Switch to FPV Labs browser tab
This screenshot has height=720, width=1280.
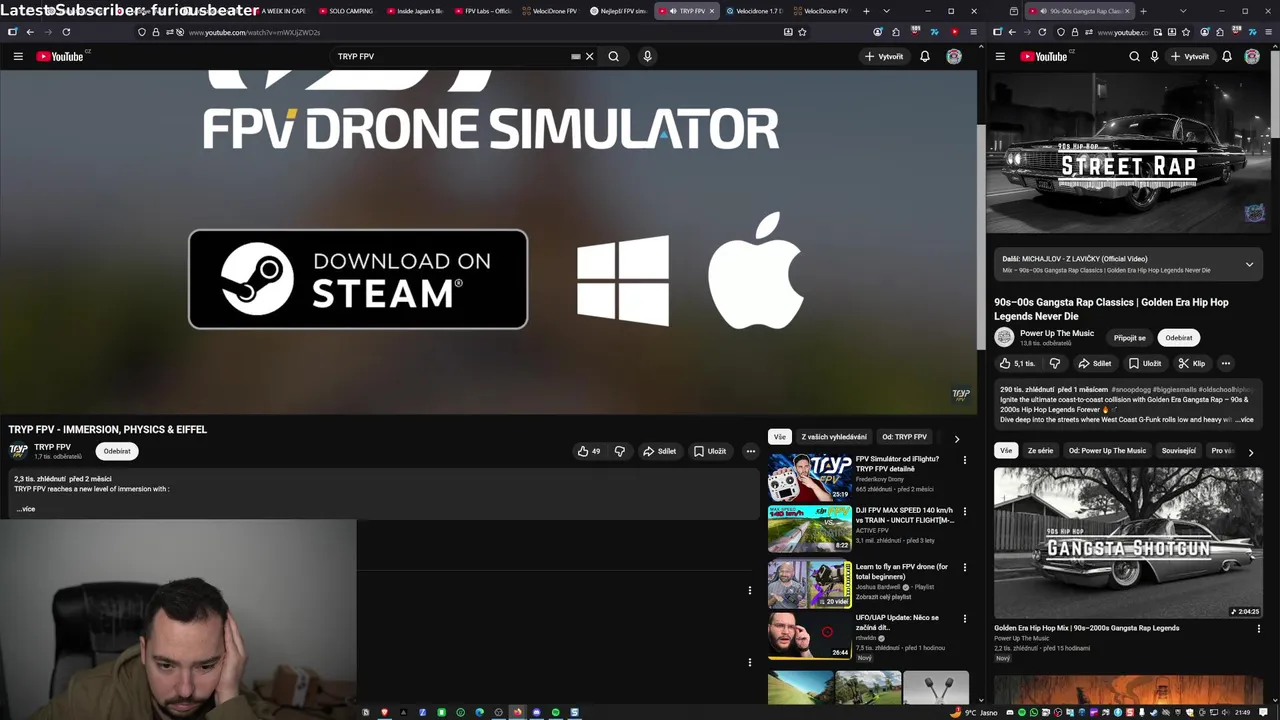[482, 11]
